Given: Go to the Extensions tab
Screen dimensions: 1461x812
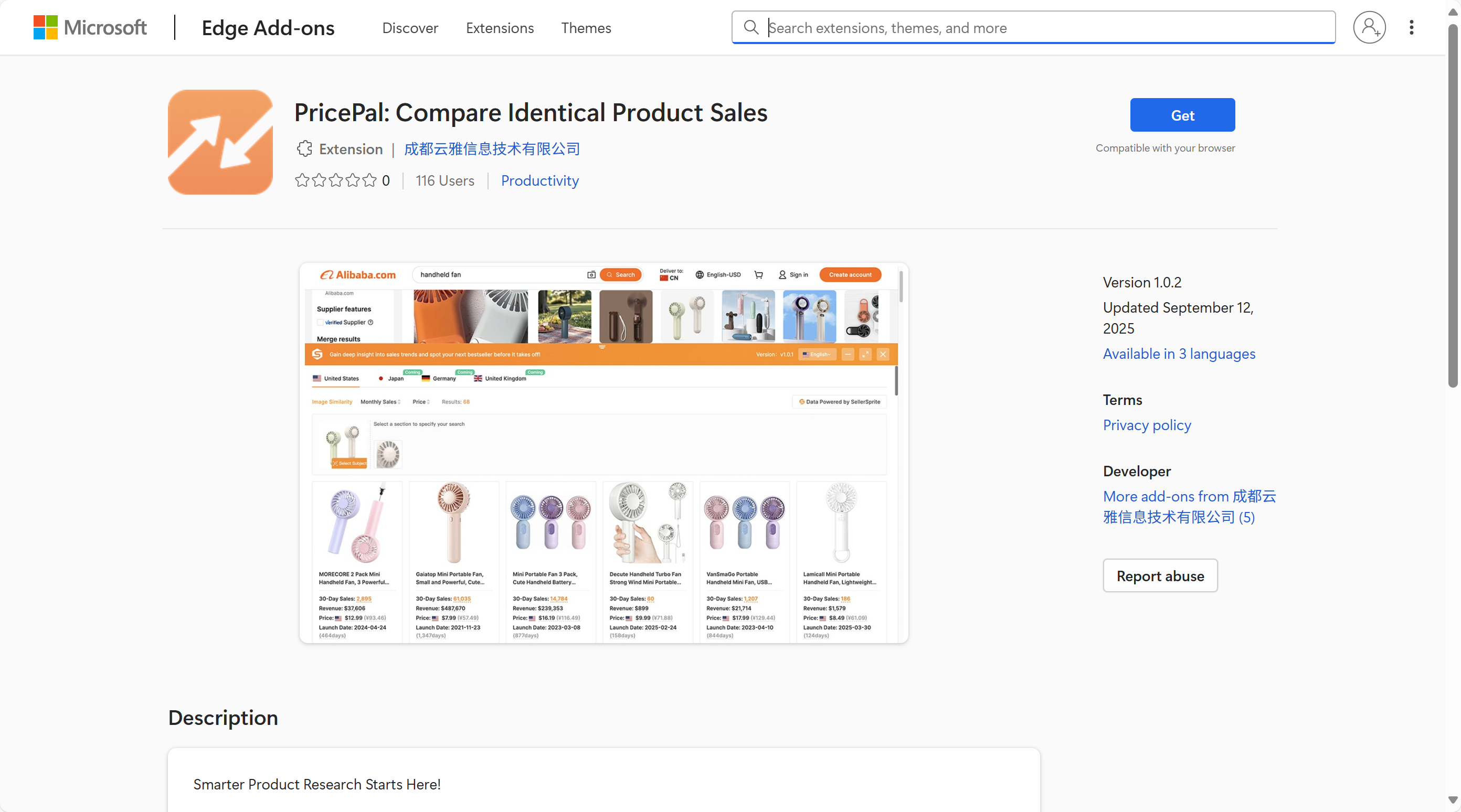Looking at the screenshot, I should click(500, 28).
